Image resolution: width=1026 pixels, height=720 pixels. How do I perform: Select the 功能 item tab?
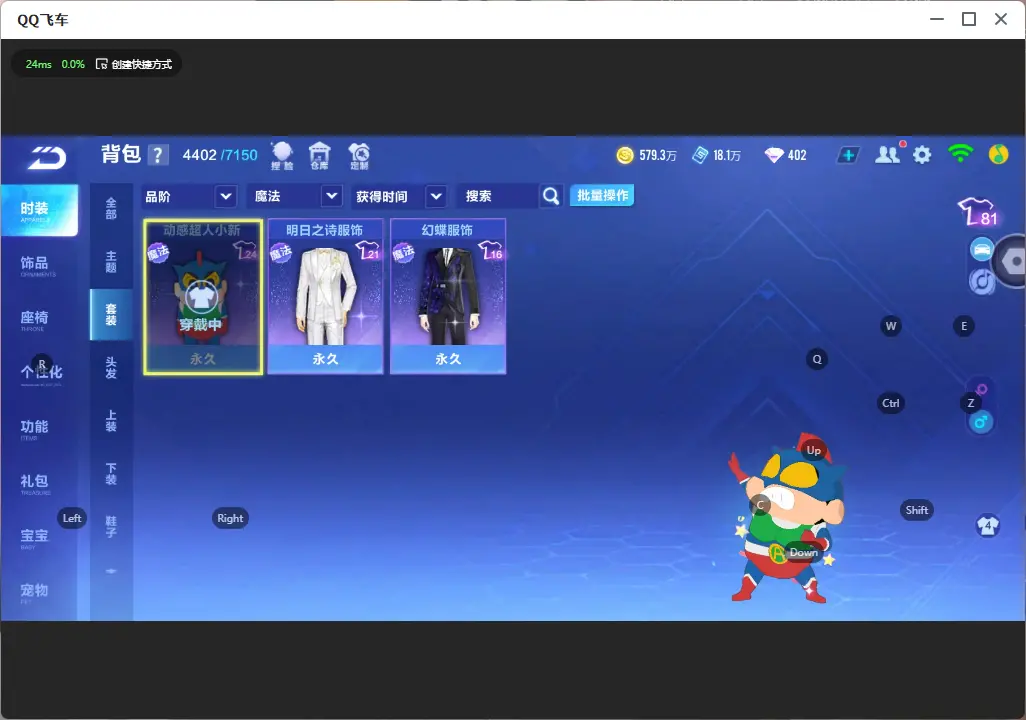(x=35, y=428)
